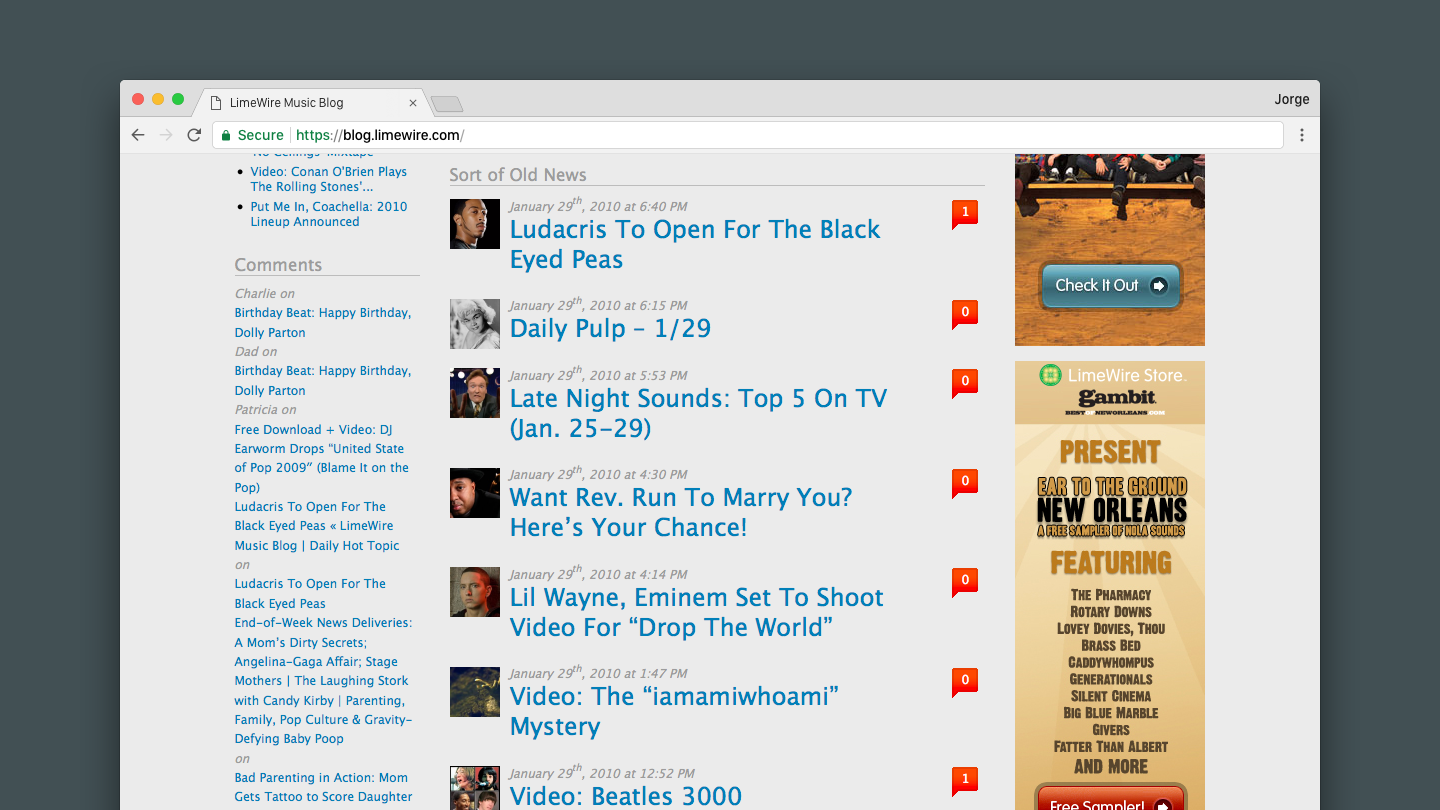Reload the page with the refresh icon
This screenshot has width=1440, height=810.
click(194, 135)
